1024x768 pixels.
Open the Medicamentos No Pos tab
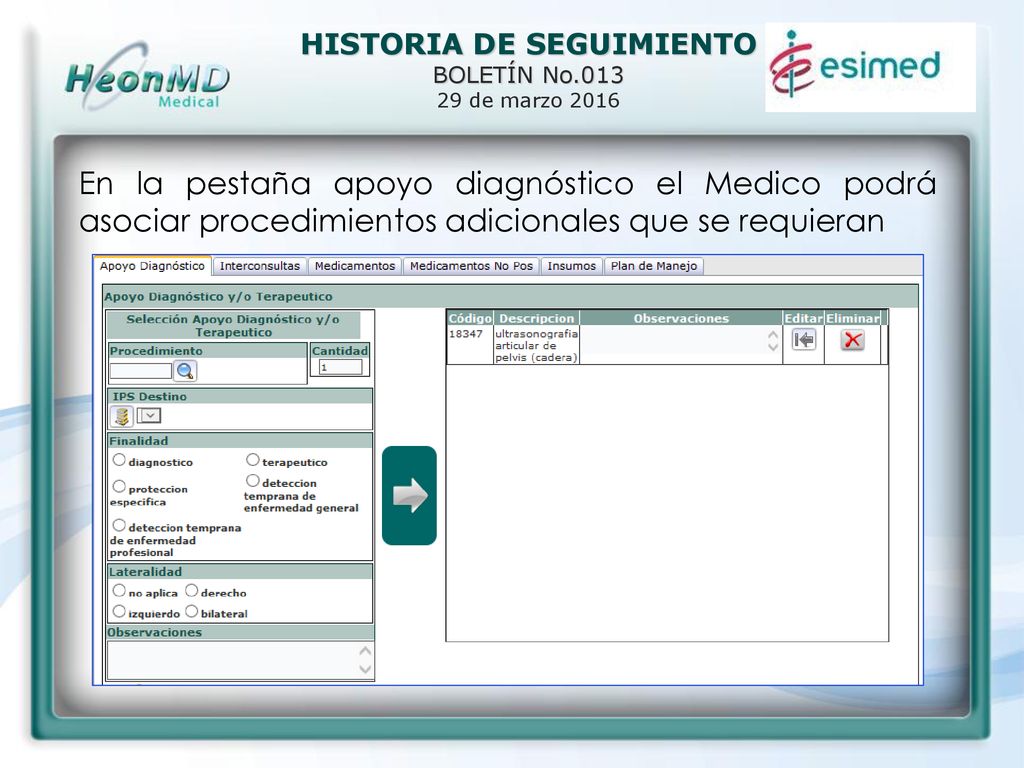(471, 266)
